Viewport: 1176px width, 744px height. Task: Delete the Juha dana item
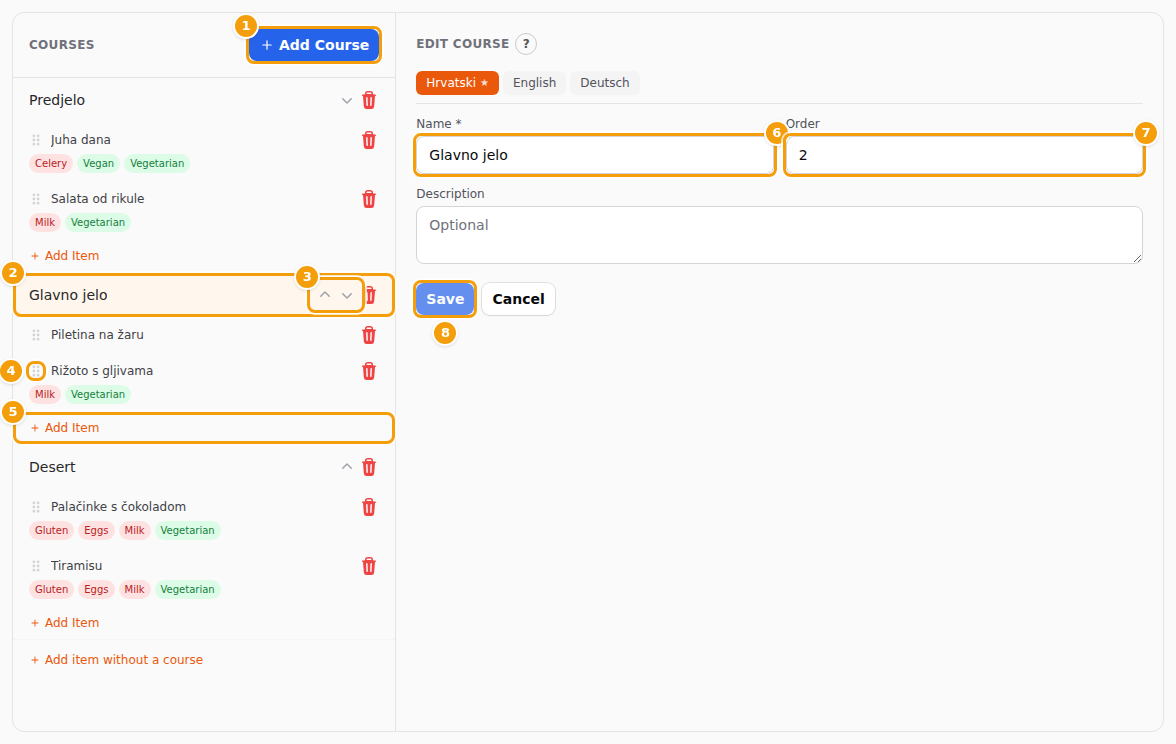(x=369, y=140)
